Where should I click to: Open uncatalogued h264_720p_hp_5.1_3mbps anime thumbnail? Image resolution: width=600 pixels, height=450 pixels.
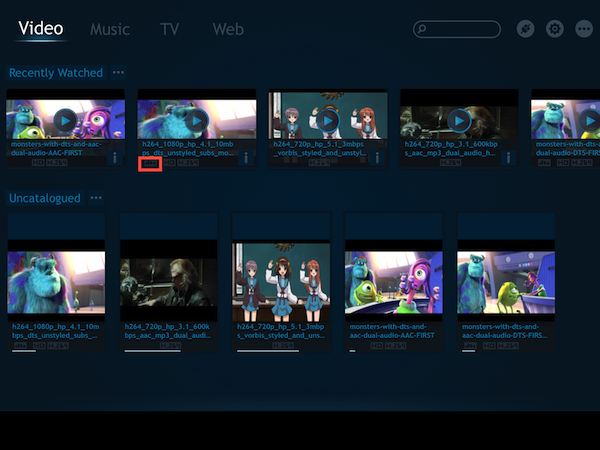(x=281, y=280)
